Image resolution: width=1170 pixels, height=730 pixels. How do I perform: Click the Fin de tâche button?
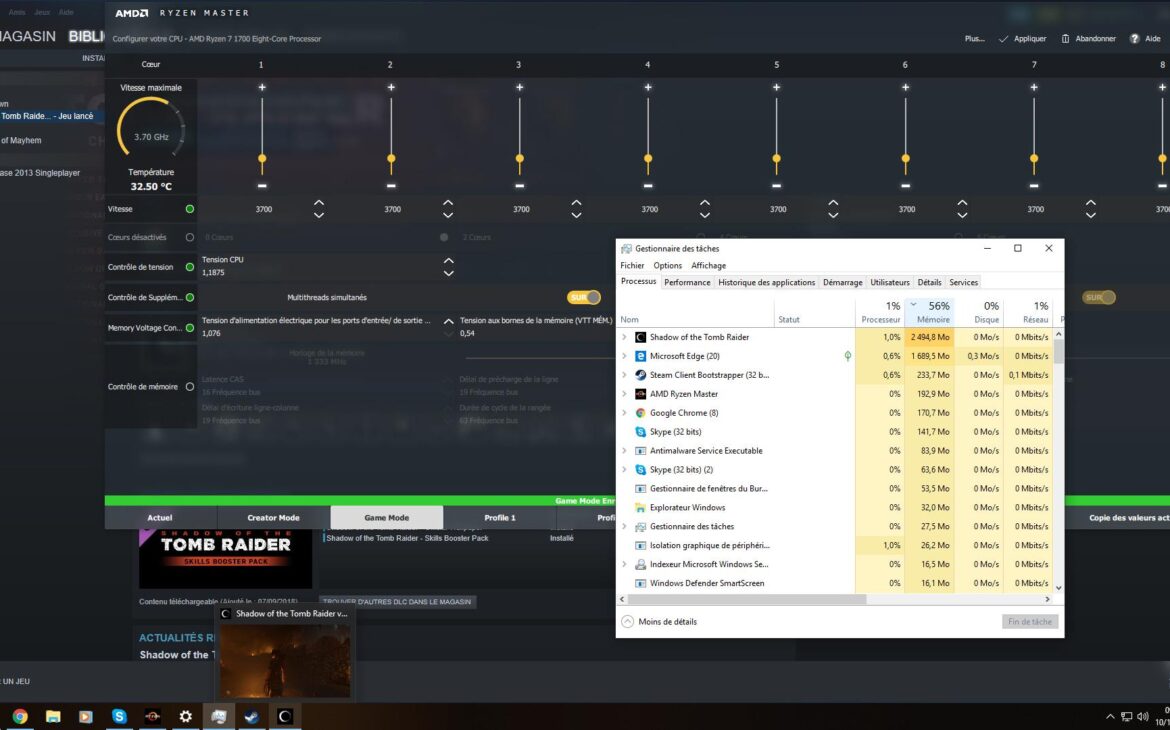click(1029, 621)
